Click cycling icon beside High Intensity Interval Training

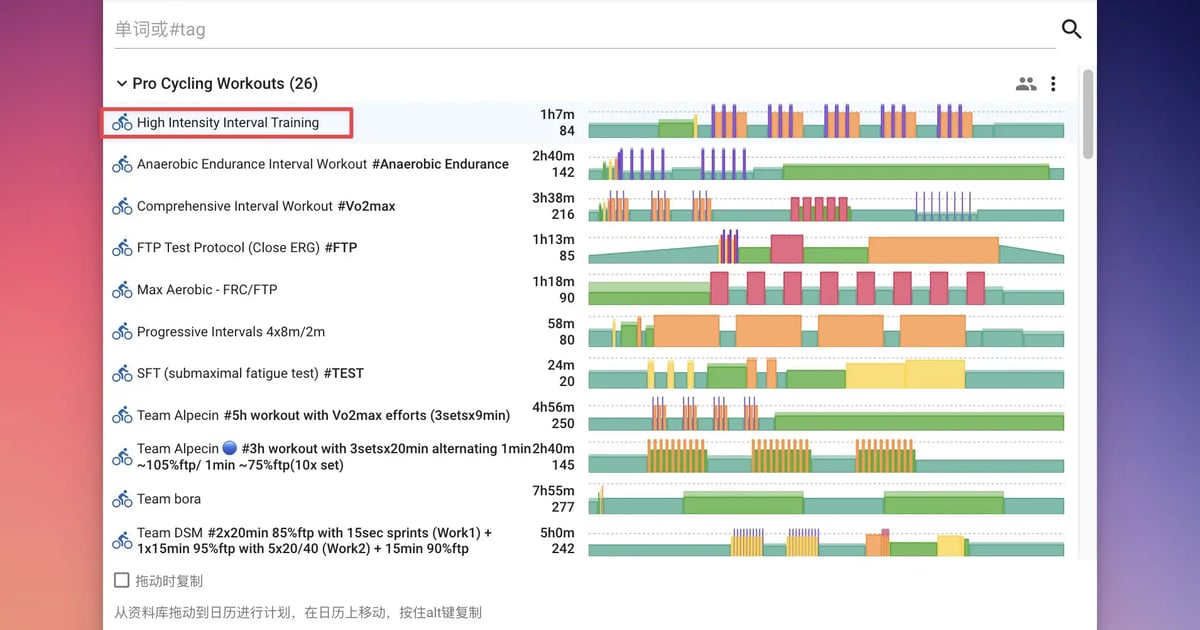coord(122,123)
